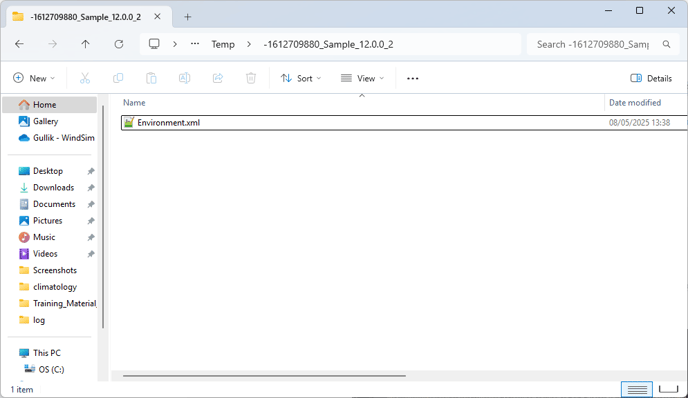Click Temp in the address path
Screen dimensions: 688x398
point(223,44)
